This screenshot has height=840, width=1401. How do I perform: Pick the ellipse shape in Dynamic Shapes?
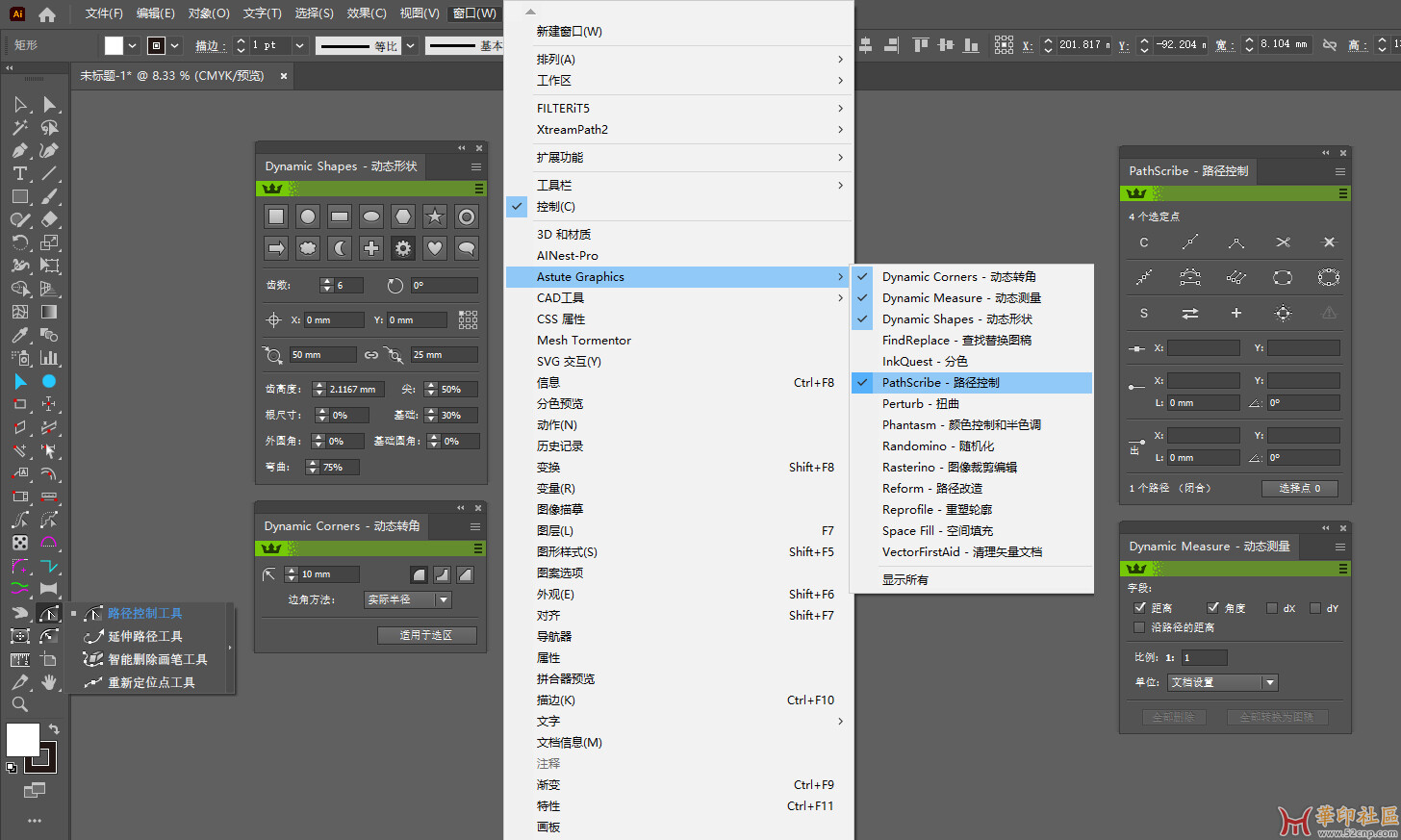(371, 216)
